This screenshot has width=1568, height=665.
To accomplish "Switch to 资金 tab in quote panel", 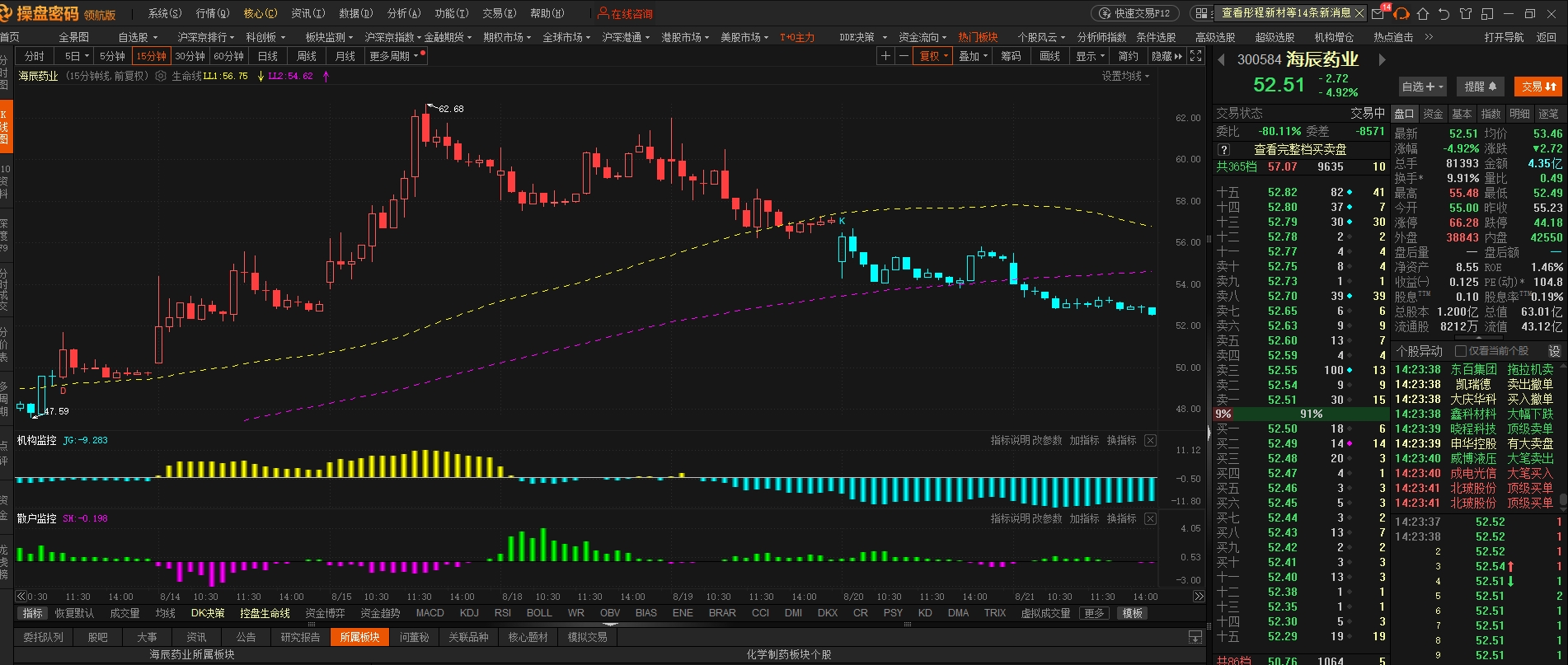I will point(1433,114).
